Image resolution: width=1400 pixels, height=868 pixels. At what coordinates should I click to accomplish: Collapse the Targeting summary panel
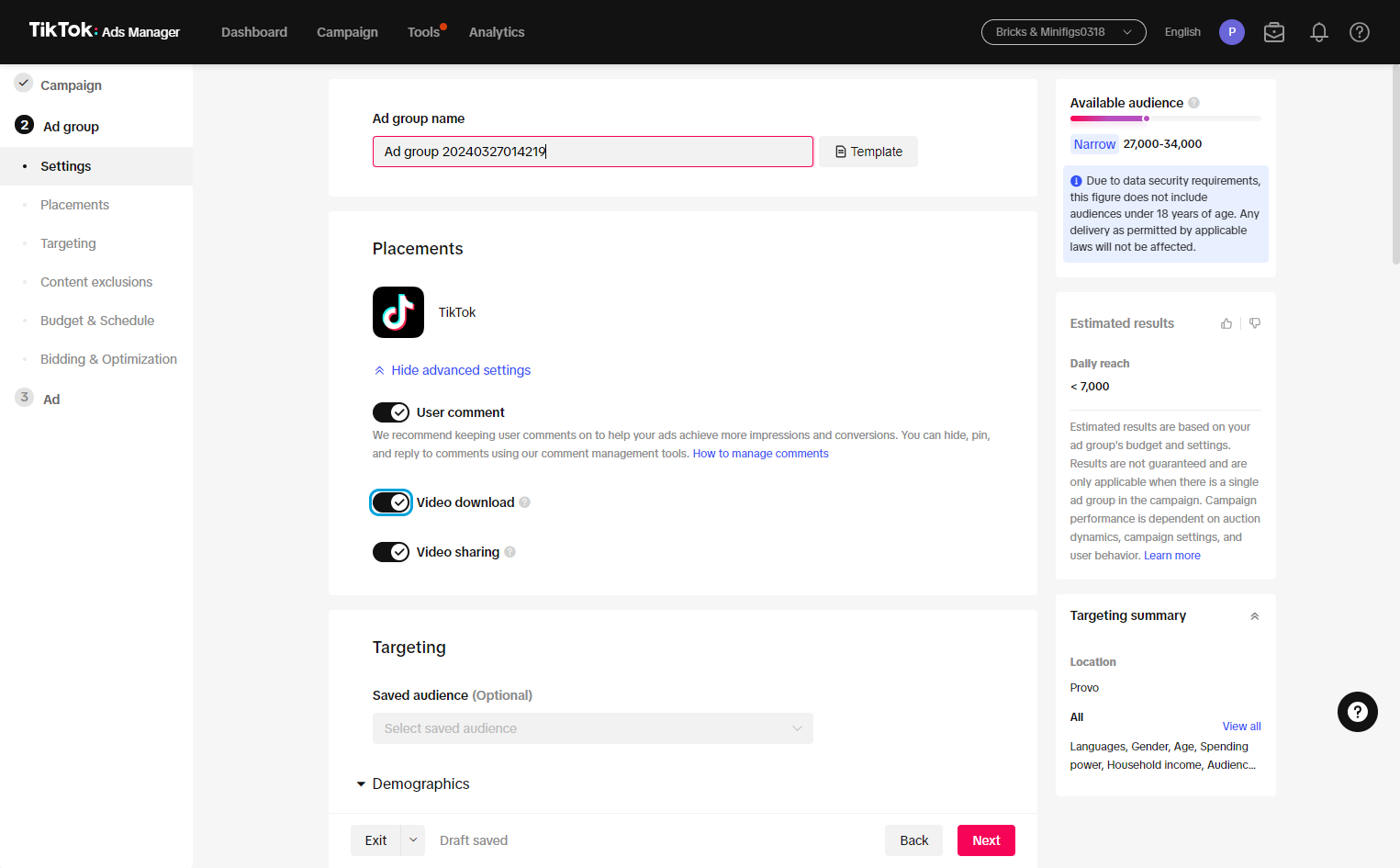click(1255, 616)
